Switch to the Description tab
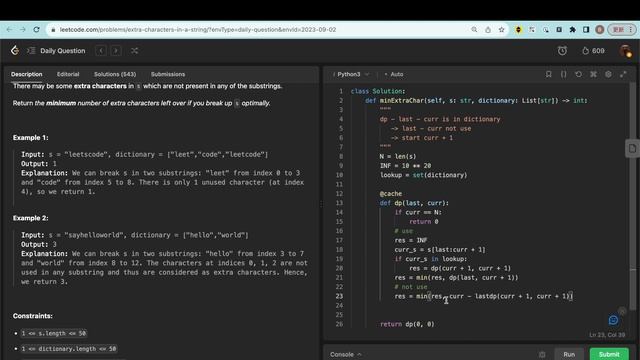Viewport: 640px width, 360px height. click(27, 74)
